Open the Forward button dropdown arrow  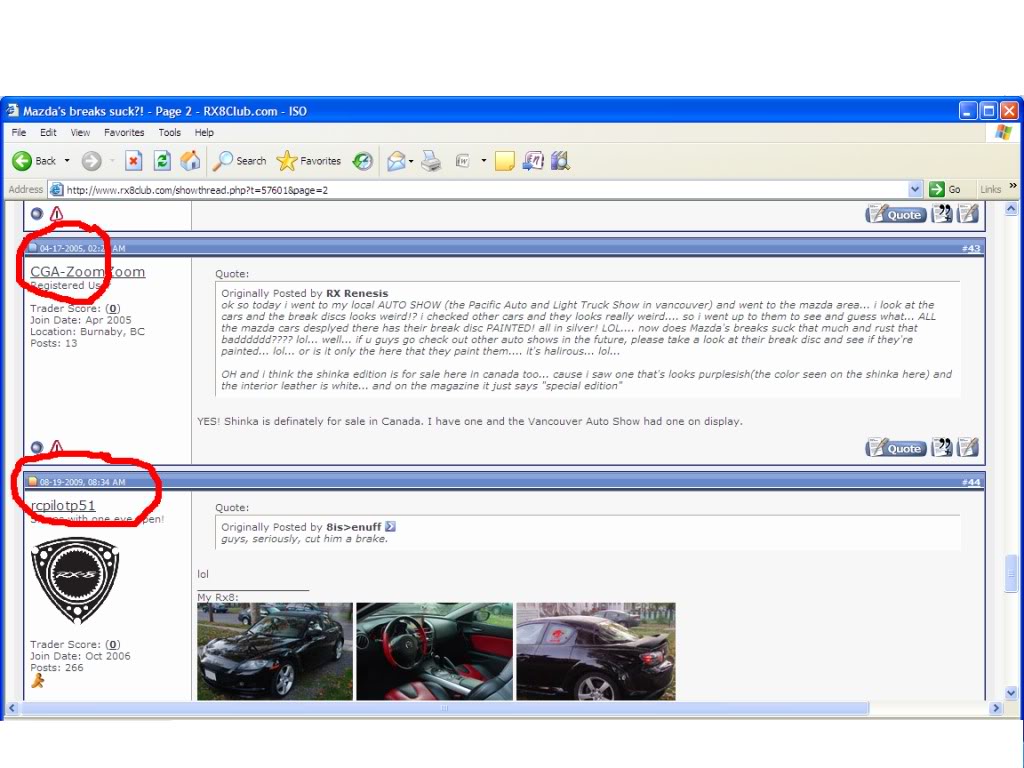coord(112,161)
